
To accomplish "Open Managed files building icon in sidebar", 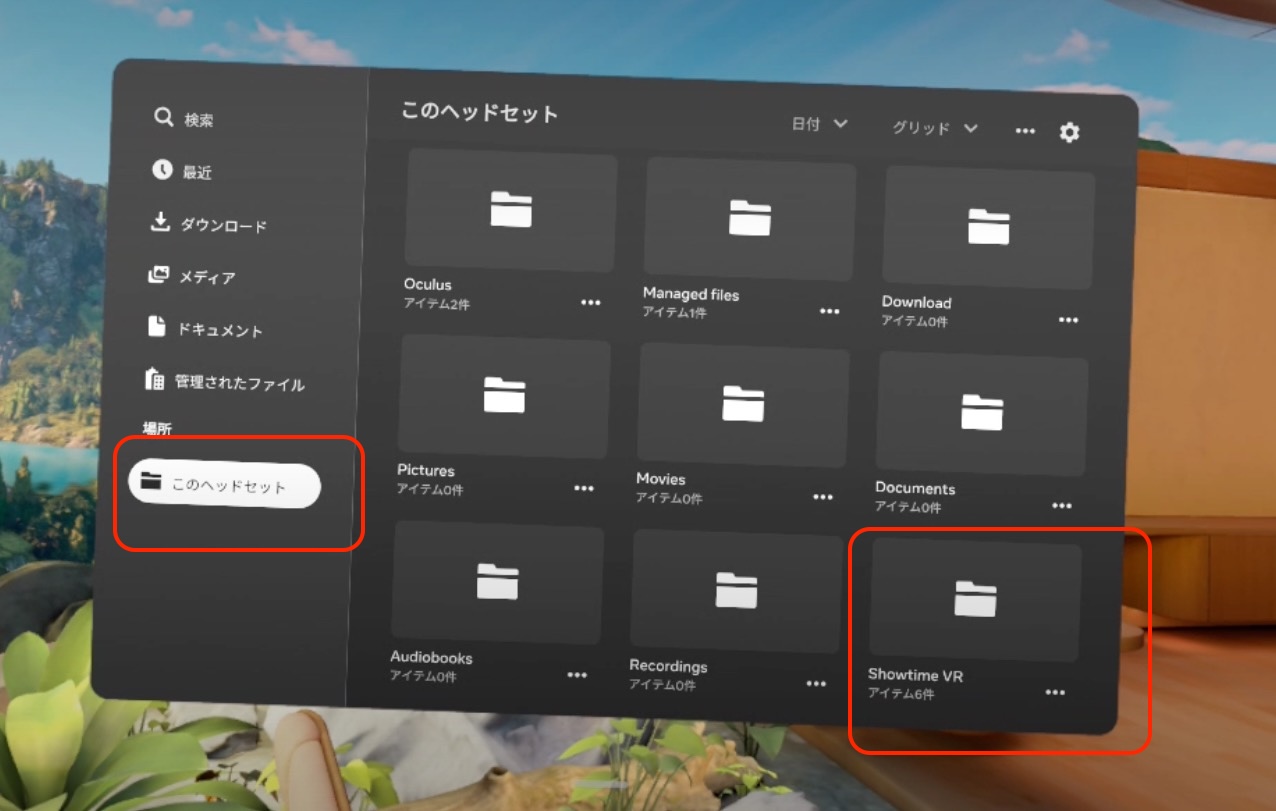I will (x=154, y=379).
